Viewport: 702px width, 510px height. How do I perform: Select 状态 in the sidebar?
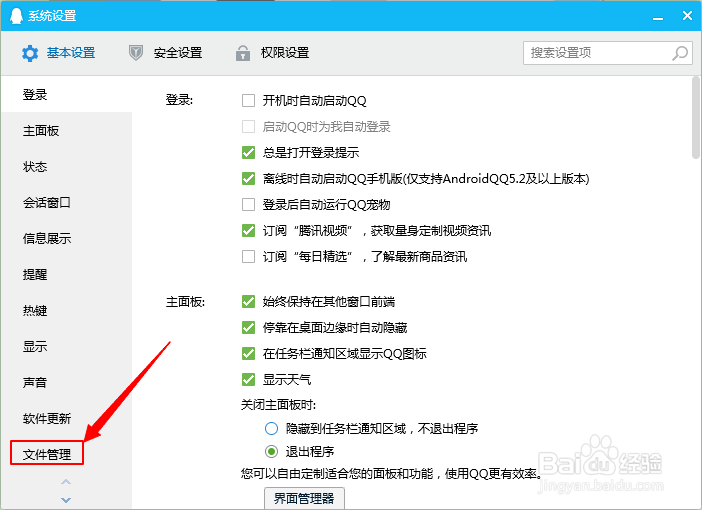[x=66, y=167]
